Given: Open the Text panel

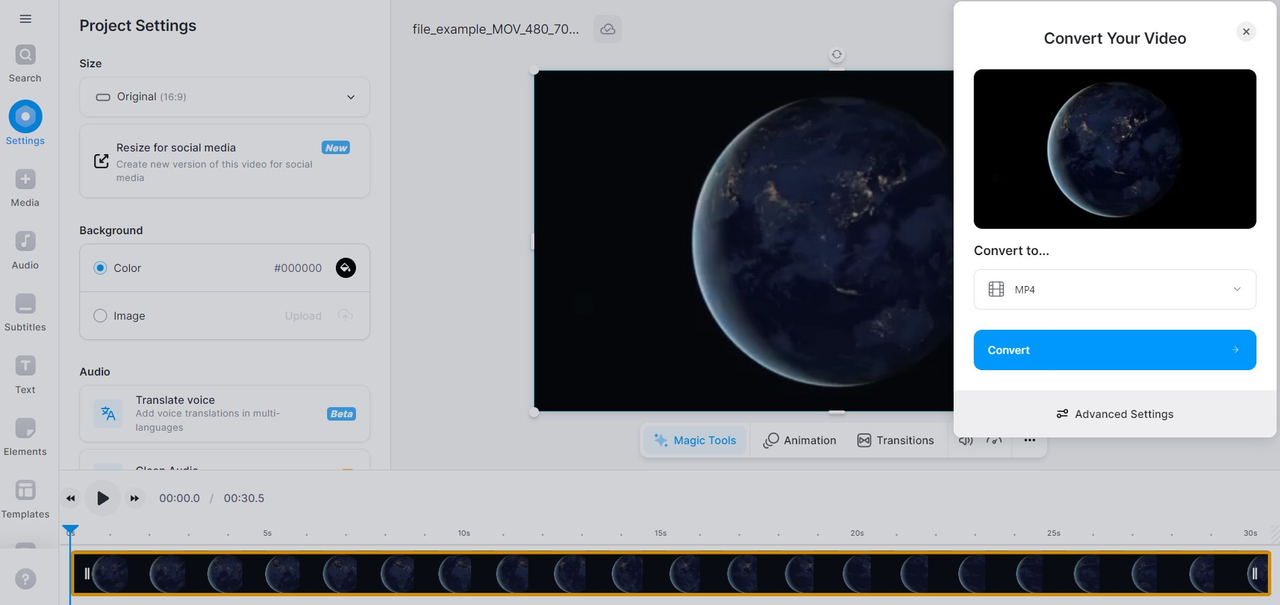Looking at the screenshot, I should pyautogui.click(x=25, y=375).
